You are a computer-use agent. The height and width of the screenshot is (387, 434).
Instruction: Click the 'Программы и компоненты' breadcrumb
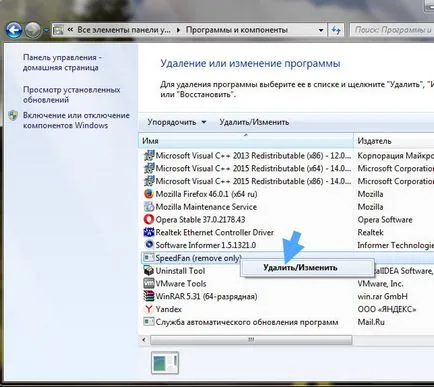(236, 30)
